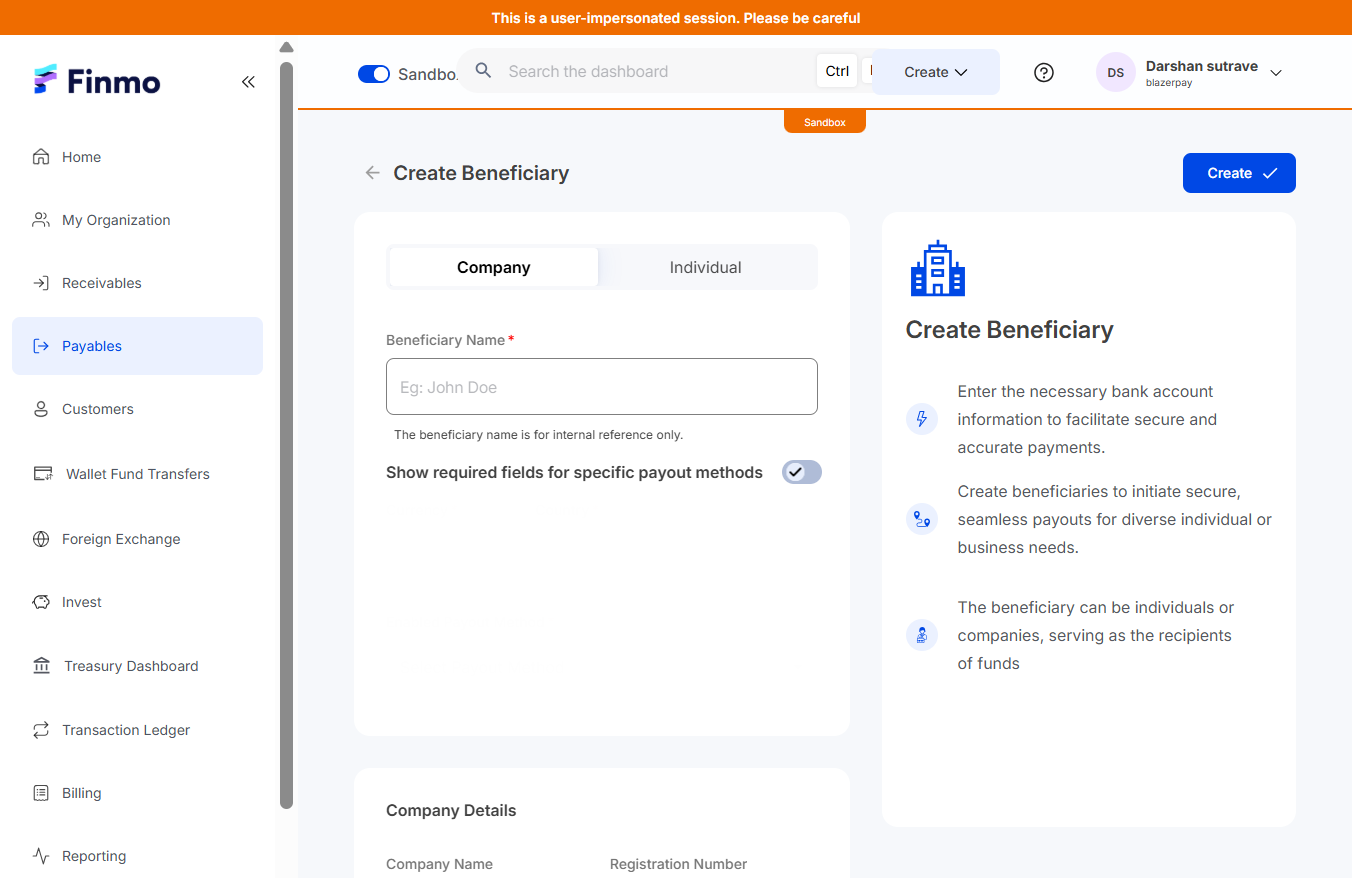Image resolution: width=1352 pixels, height=878 pixels.
Task: Switch to the Company tab
Action: [x=494, y=267]
